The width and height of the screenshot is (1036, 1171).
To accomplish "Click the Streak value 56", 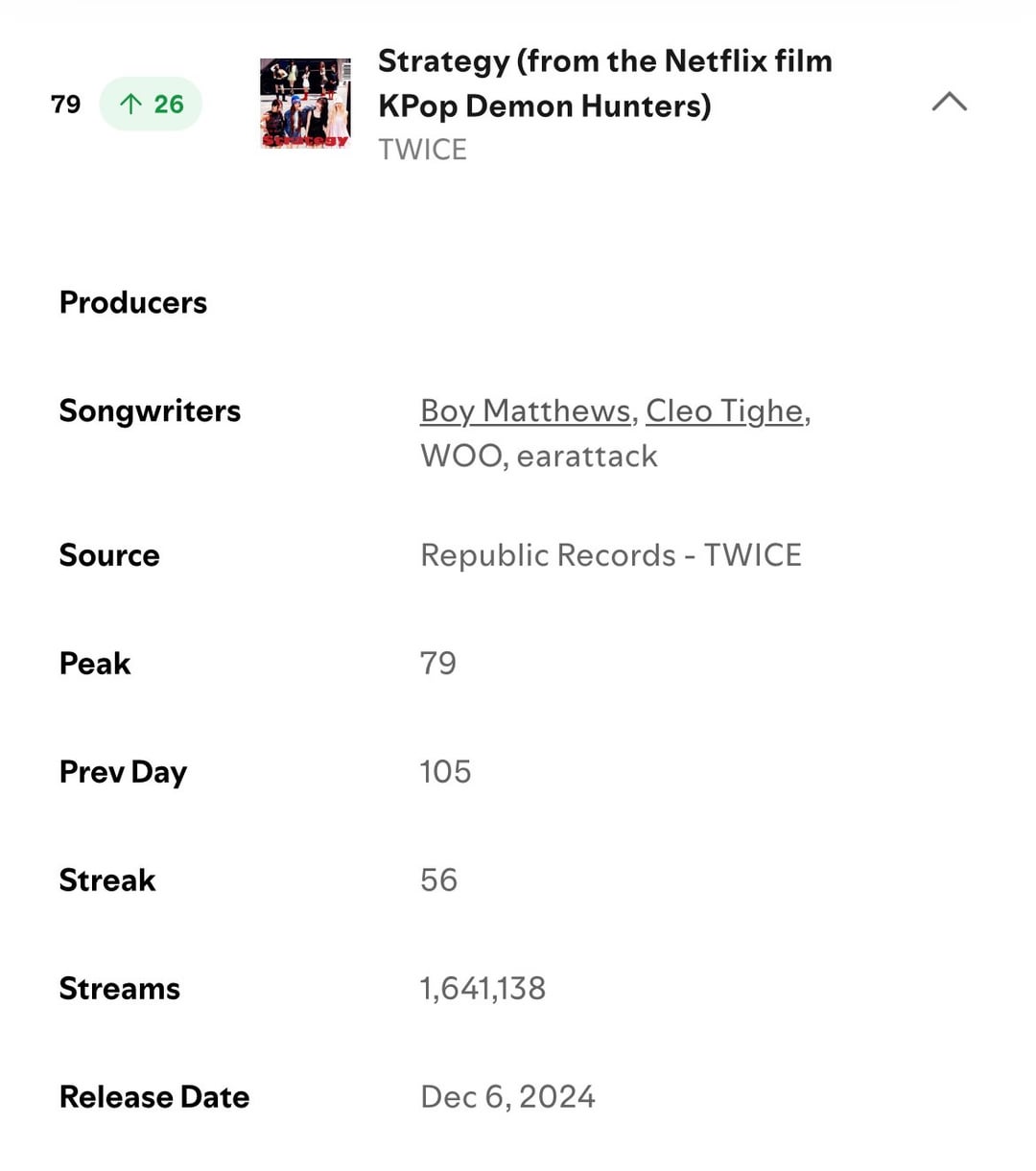I will pyautogui.click(x=438, y=879).
